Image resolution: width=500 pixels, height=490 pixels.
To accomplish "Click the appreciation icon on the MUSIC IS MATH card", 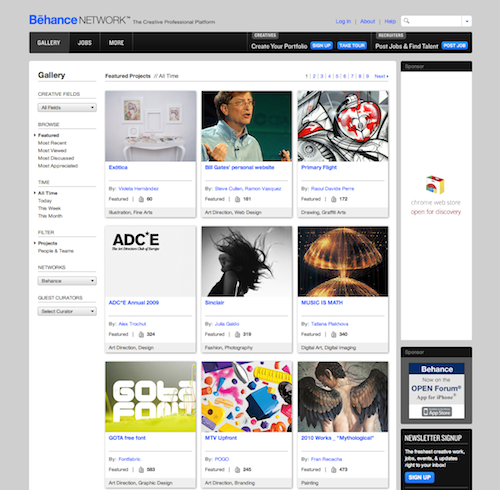I will point(333,334).
